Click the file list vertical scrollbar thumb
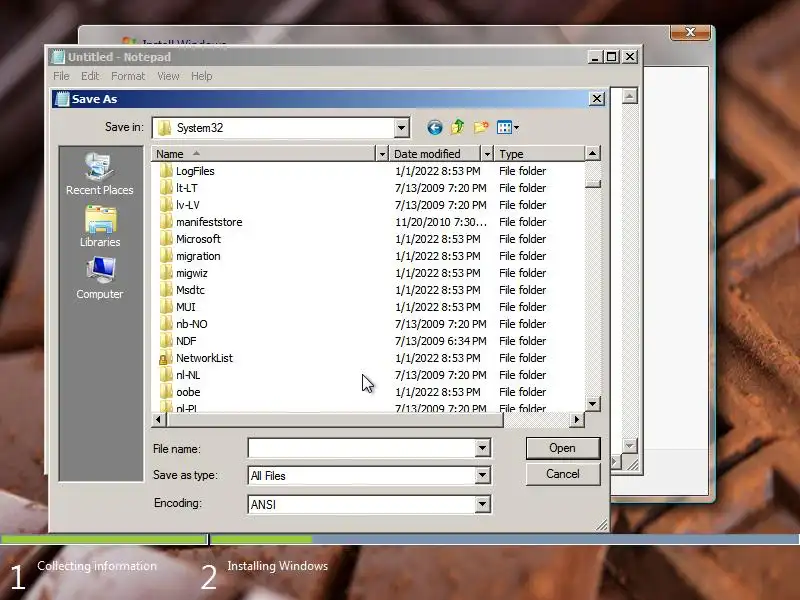Image resolution: width=800 pixels, height=600 pixels. pos(592,183)
